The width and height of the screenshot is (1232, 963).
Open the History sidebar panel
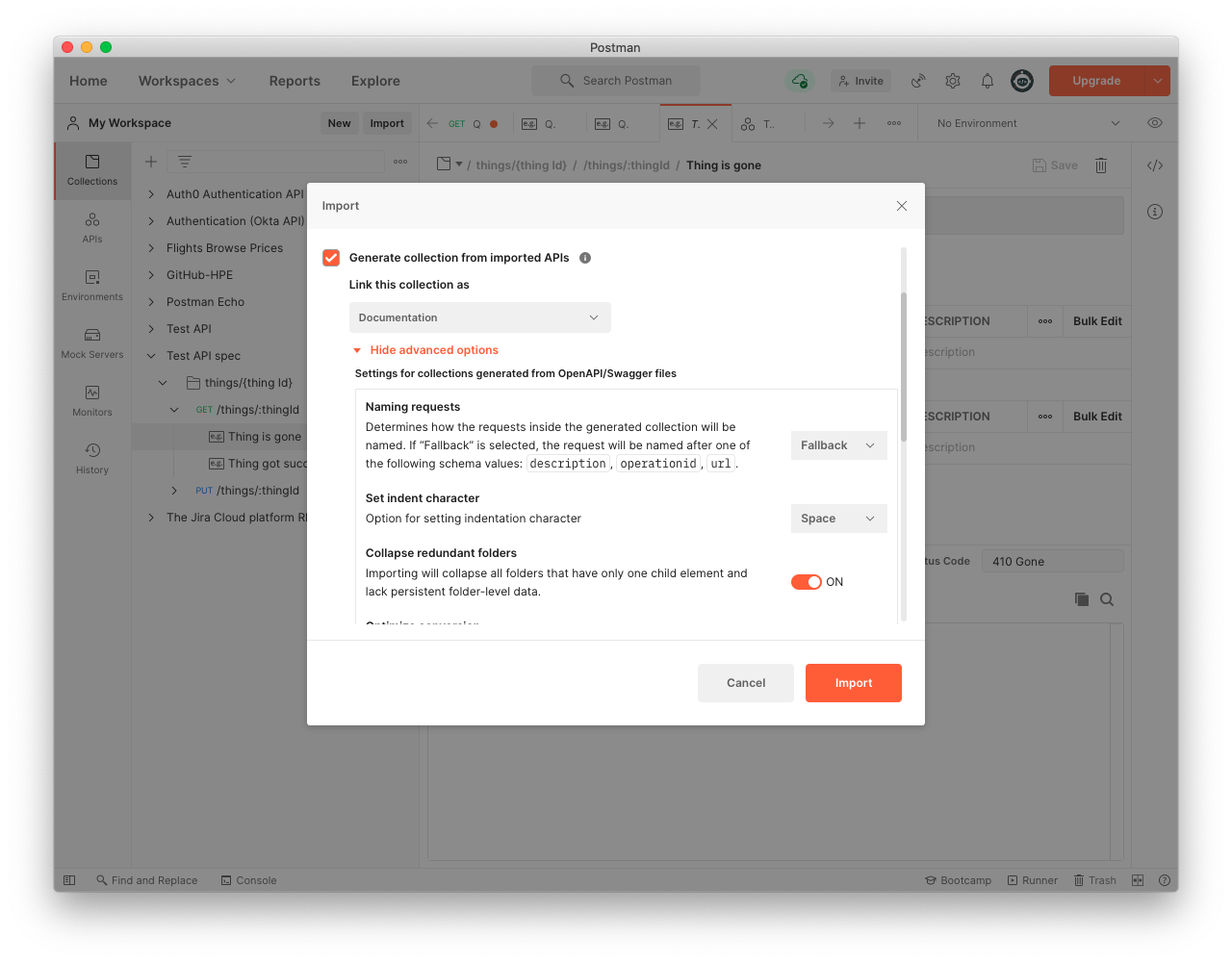(x=92, y=460)
